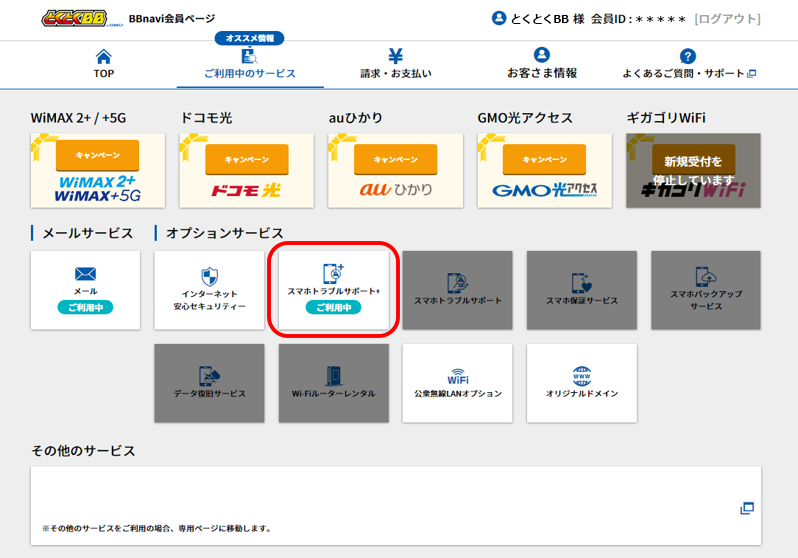The width and height of the screenshot is (798, 558).
Task: Open 公衆無線LANオプション WiFi tile
Action: click(x=457, y=383)
